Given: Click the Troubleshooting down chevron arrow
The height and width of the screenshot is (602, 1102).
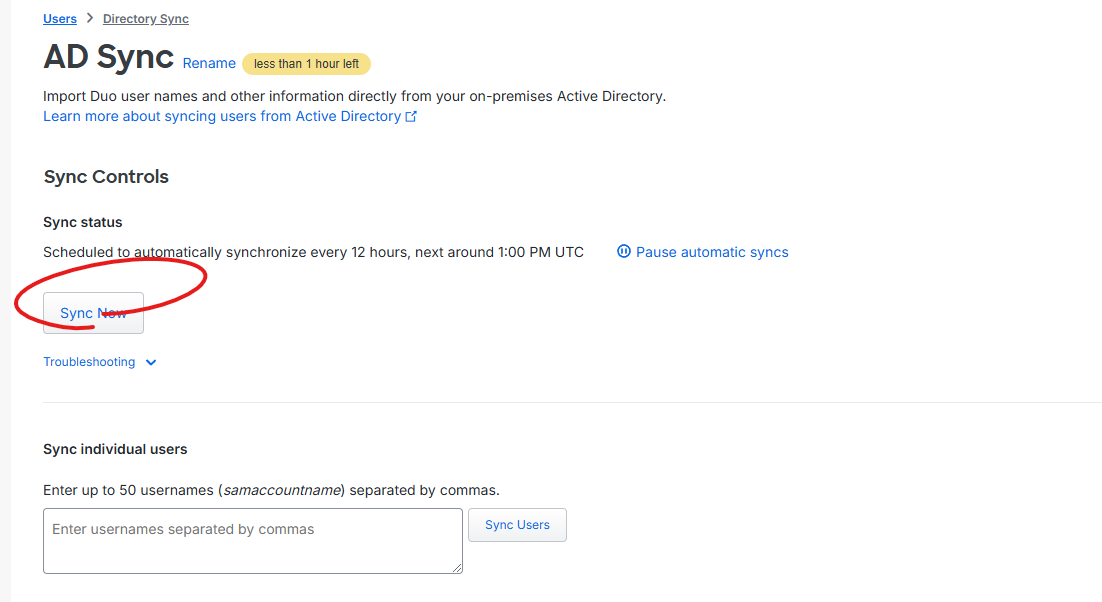Looking at the screenshot, I should [151, 363].
